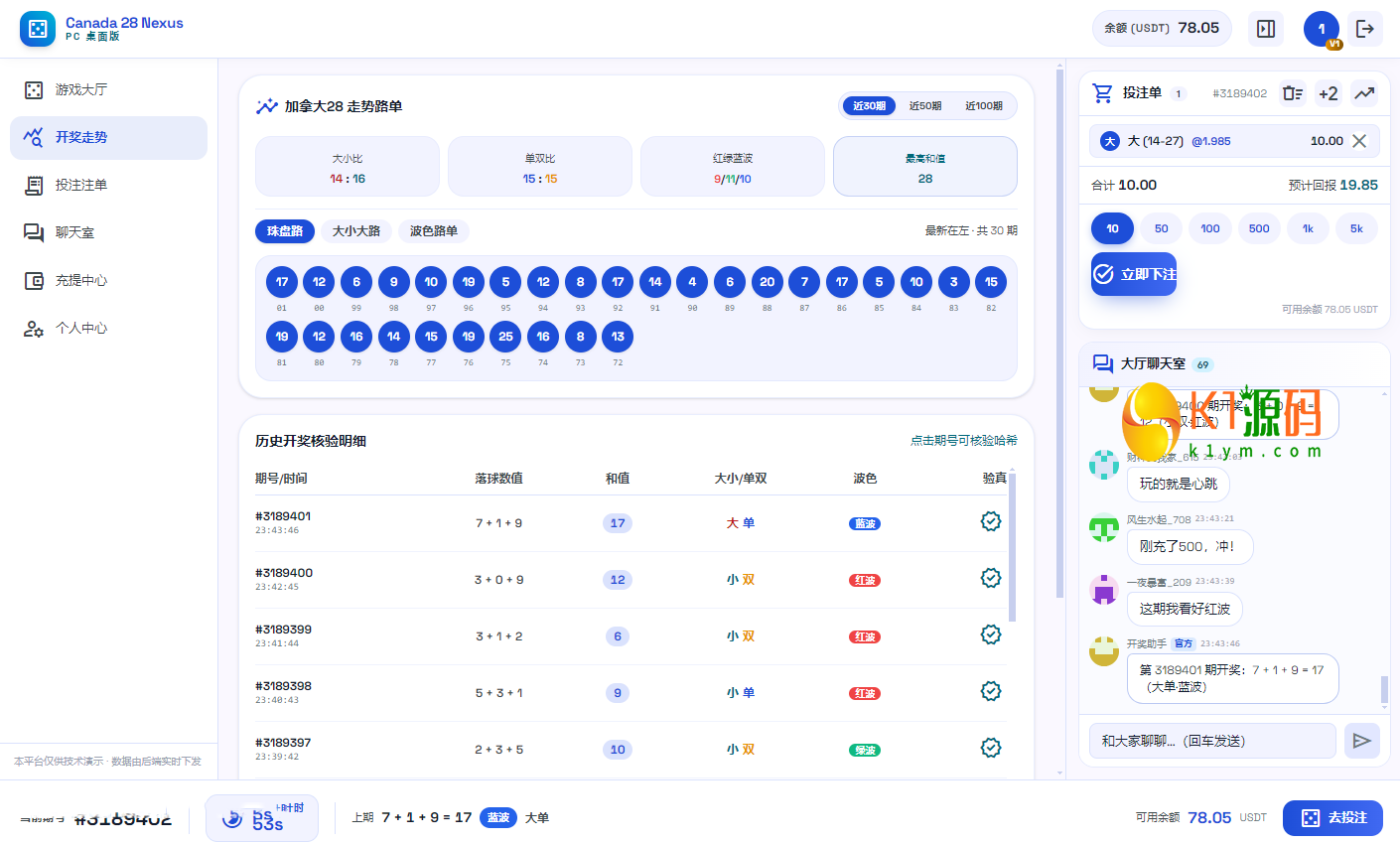The width and height of the screenshot is (1400, 844).
Task: Choose the 10 chip amount
Action: pyautogui.click(x=1112, y=228)
